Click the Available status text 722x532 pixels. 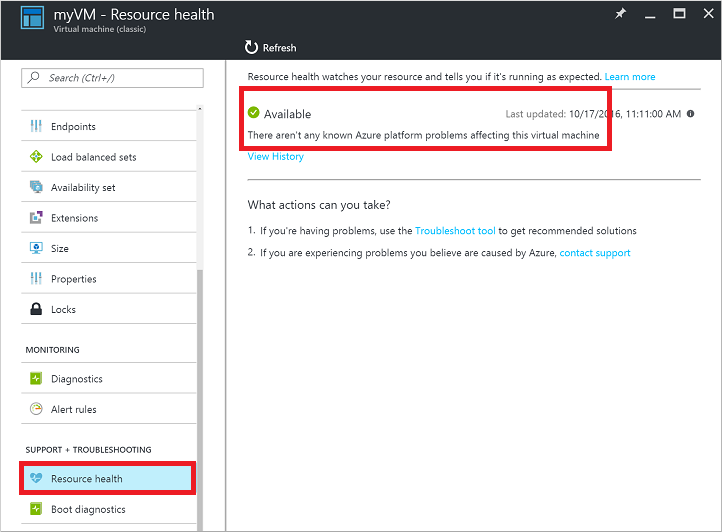(287, 114)
